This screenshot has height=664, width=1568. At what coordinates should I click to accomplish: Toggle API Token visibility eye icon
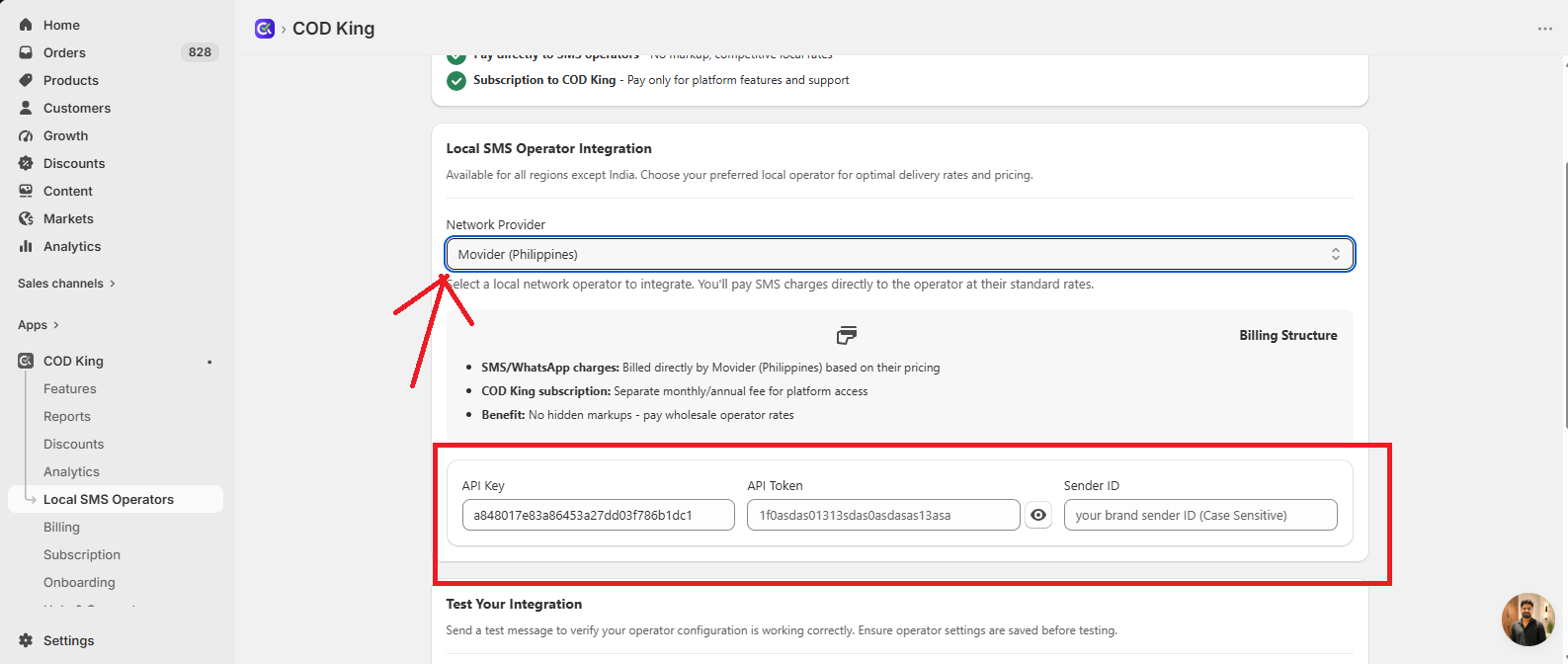point(1038,515)
